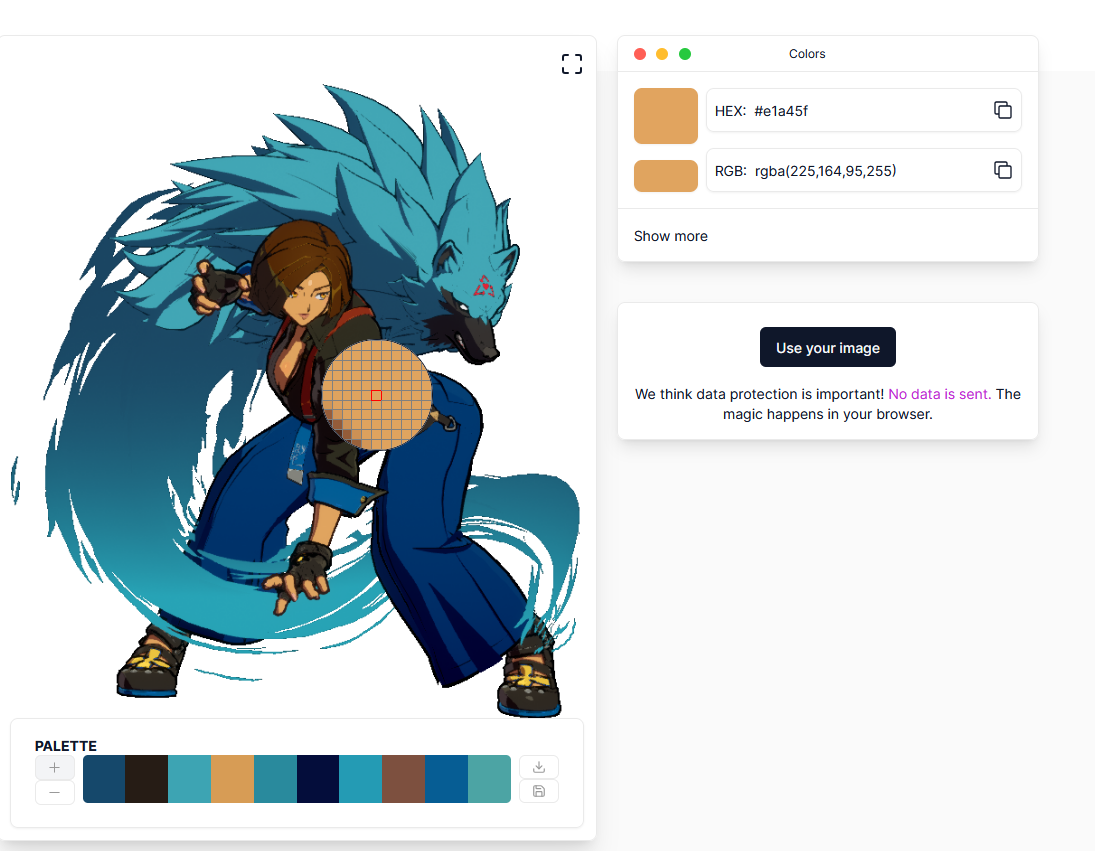Click the red center pixel of the magnifier
Viewport: 1095px width, 851px height.
click(x=376, y=396)
